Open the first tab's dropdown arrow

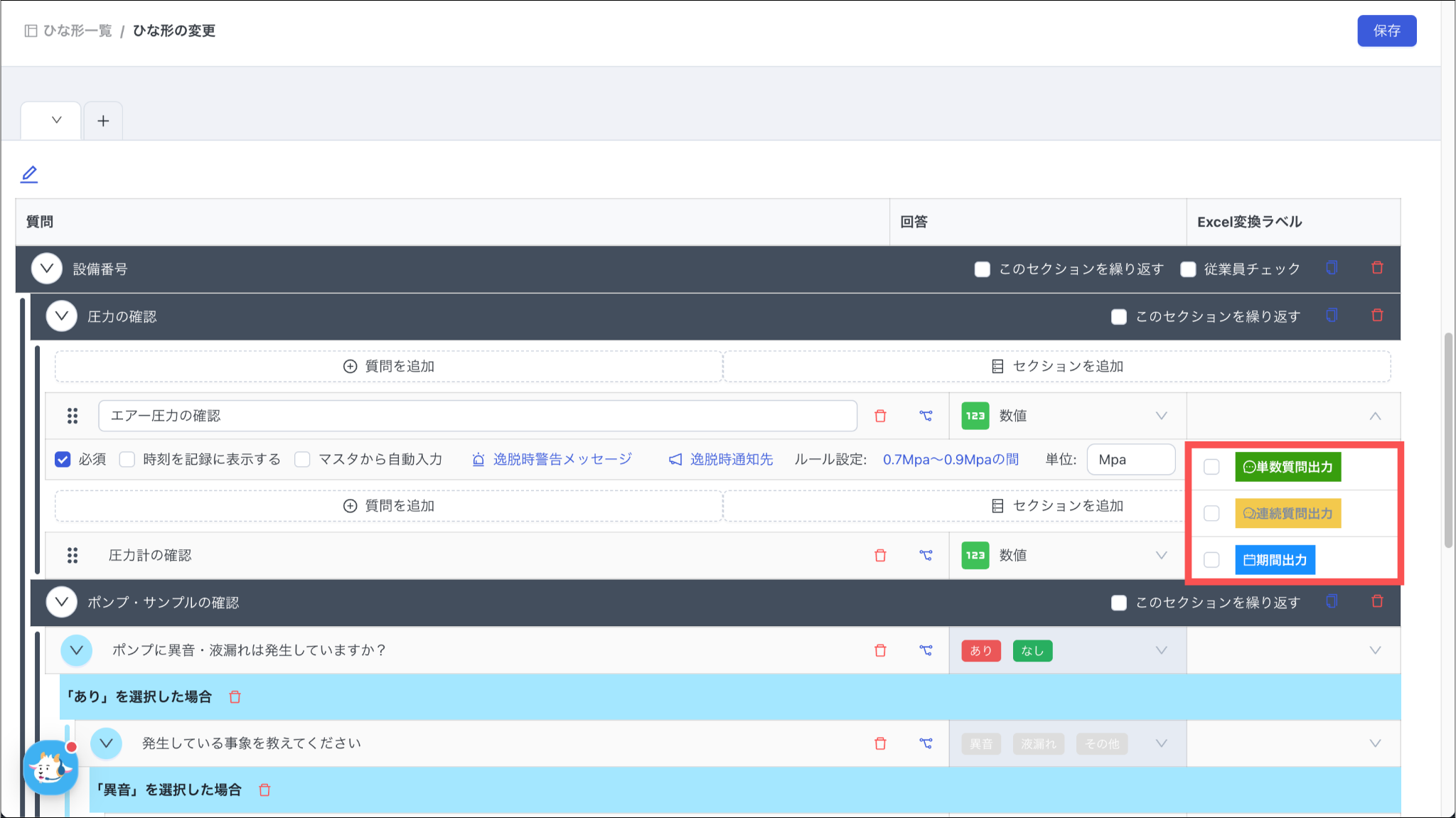coord(56,120)
